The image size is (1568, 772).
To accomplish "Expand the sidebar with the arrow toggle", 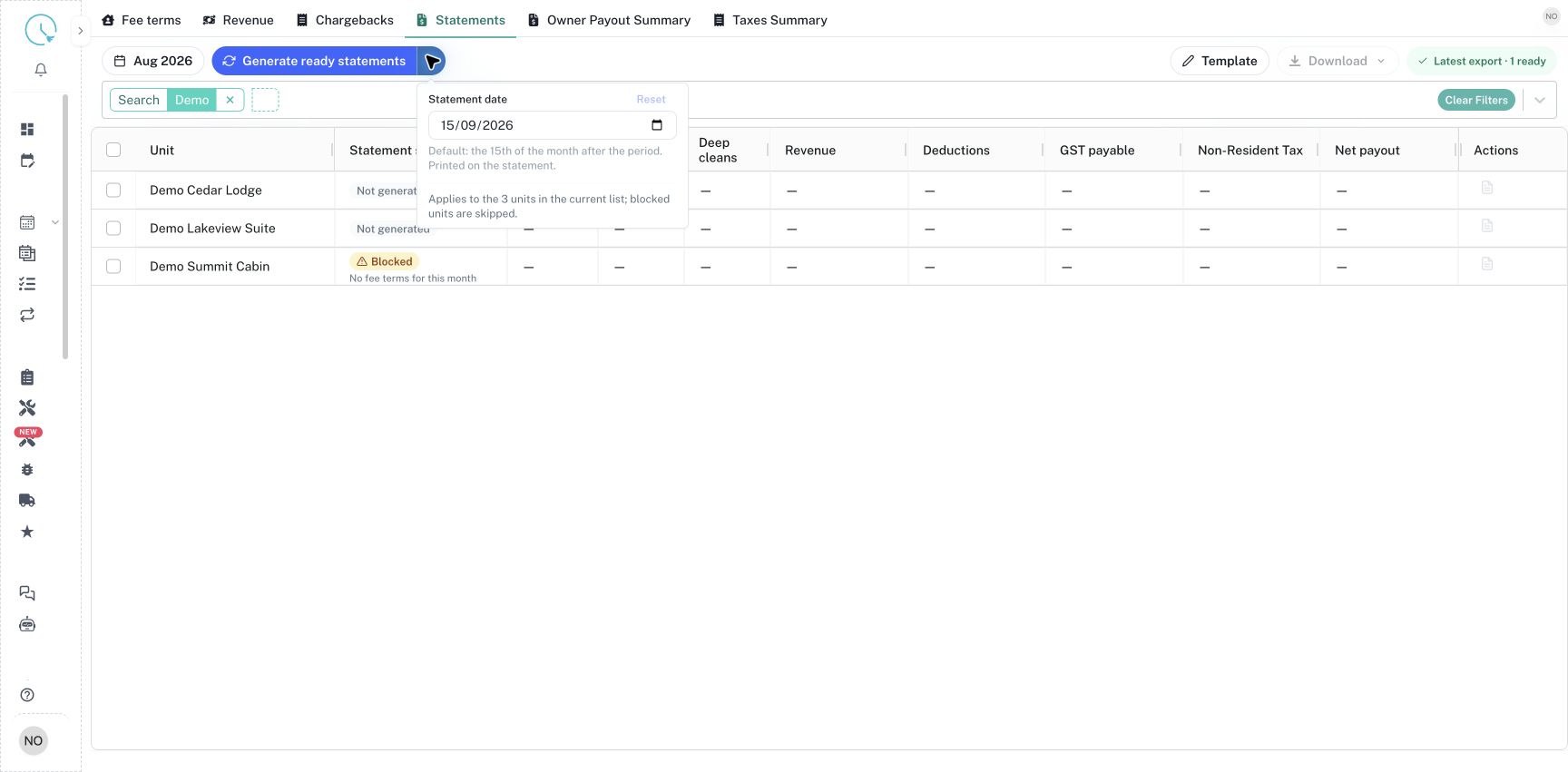I will [80, 31].
